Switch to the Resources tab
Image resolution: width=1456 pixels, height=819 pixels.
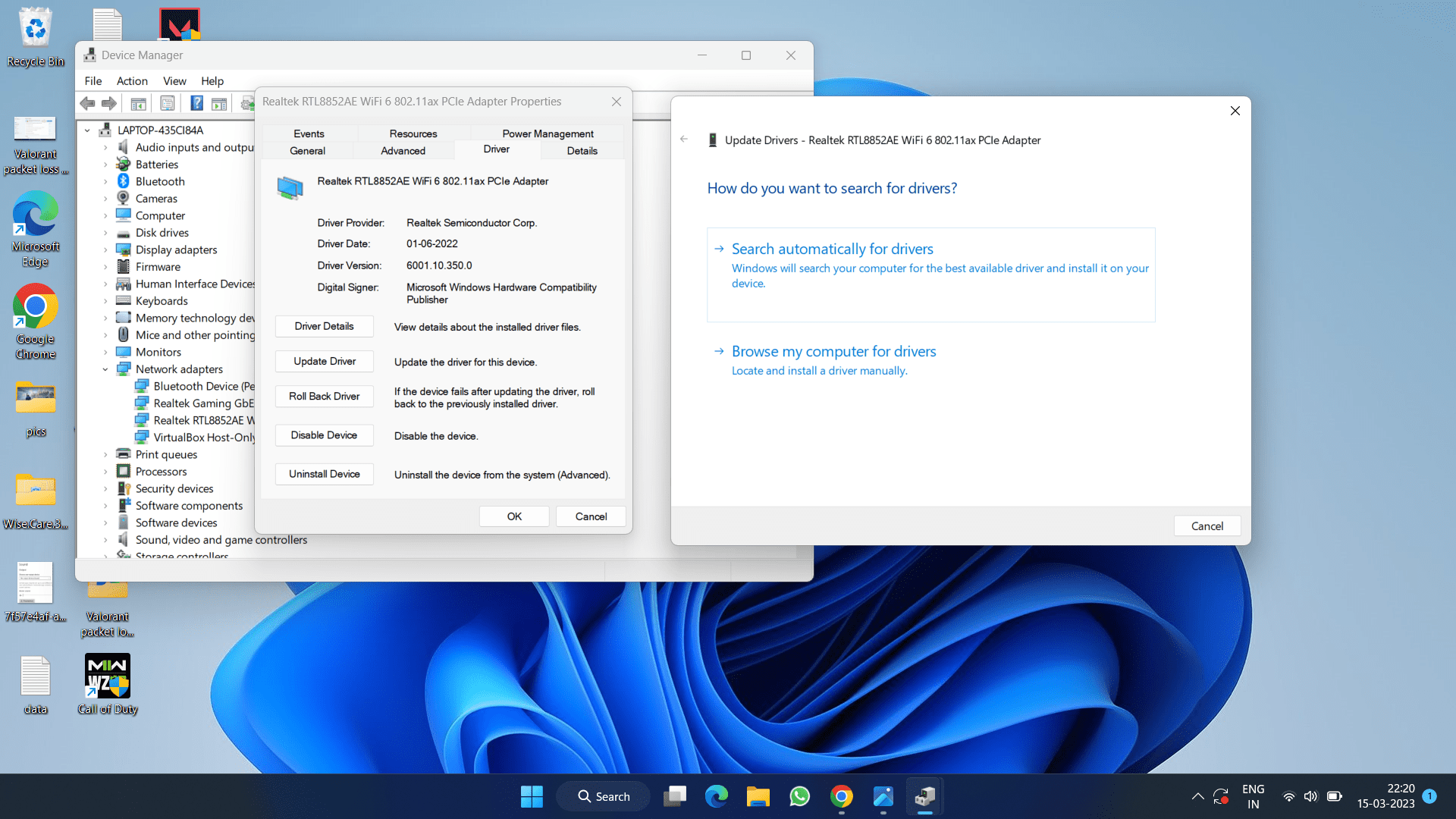413,133
